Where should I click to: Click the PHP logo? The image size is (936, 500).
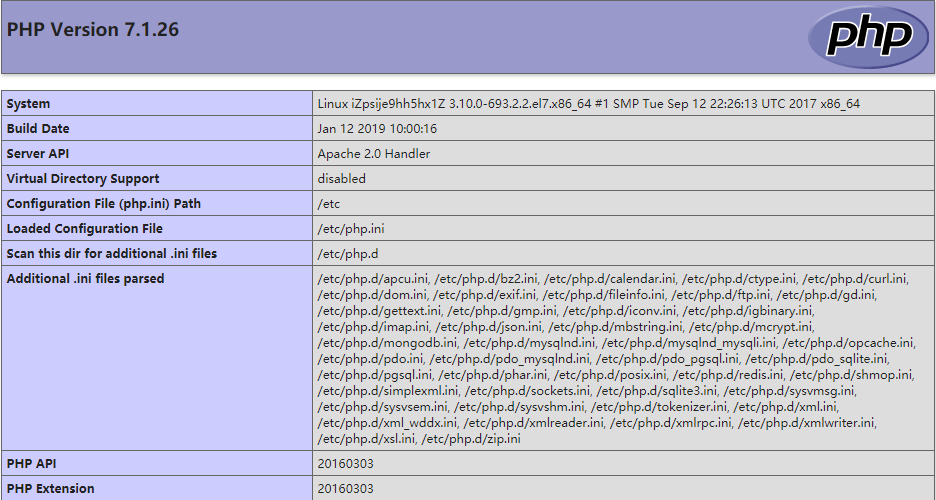pos(869,37)
